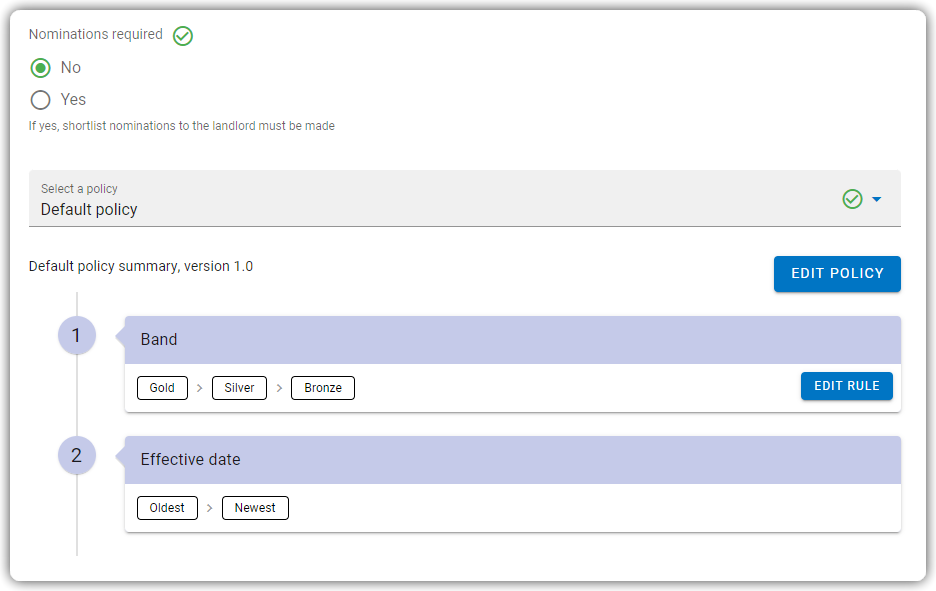
Task: Click the Silver band chip
Action: point(239,388)
